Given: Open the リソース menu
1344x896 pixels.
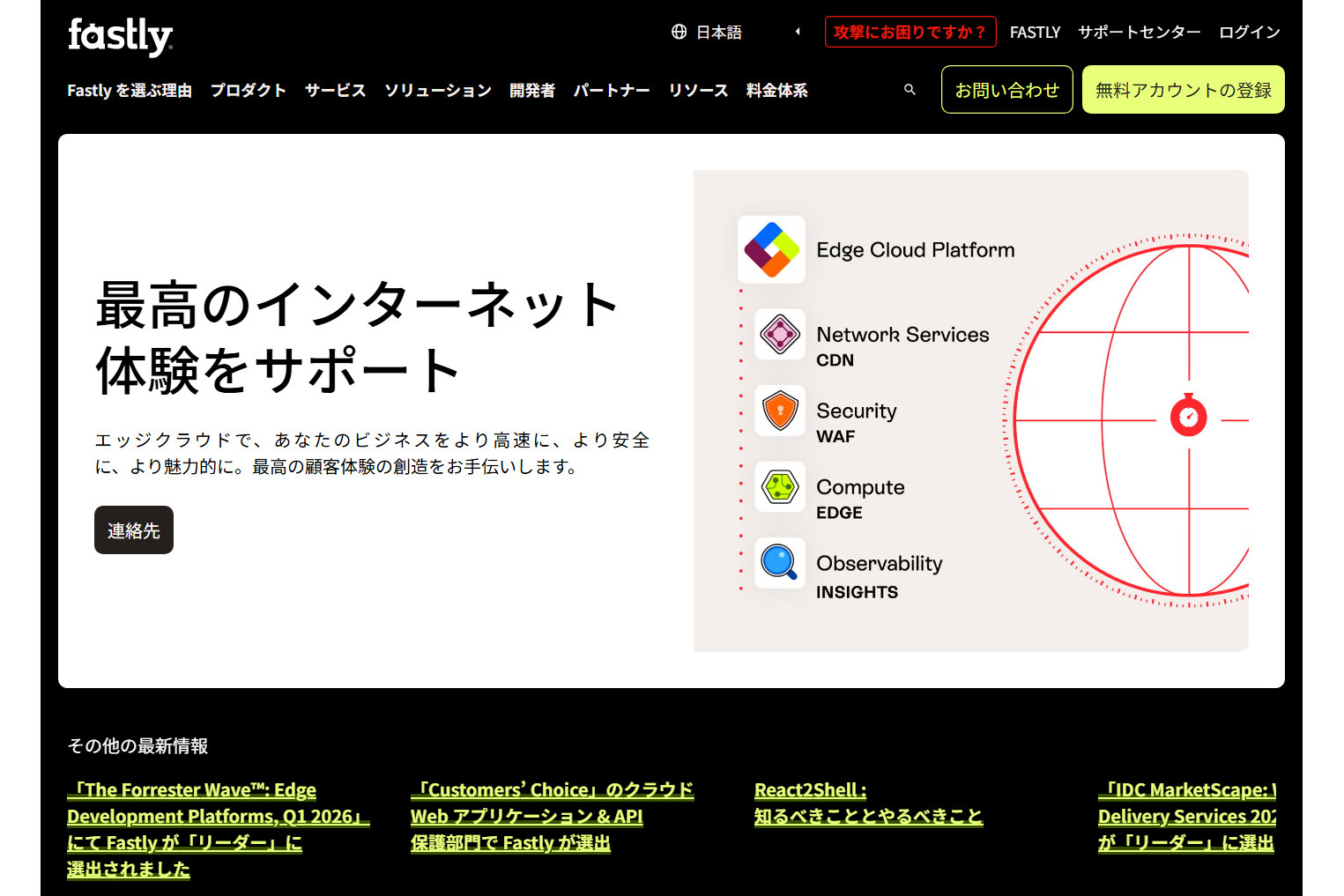Looking at the screenshot, I should [698, 90].
